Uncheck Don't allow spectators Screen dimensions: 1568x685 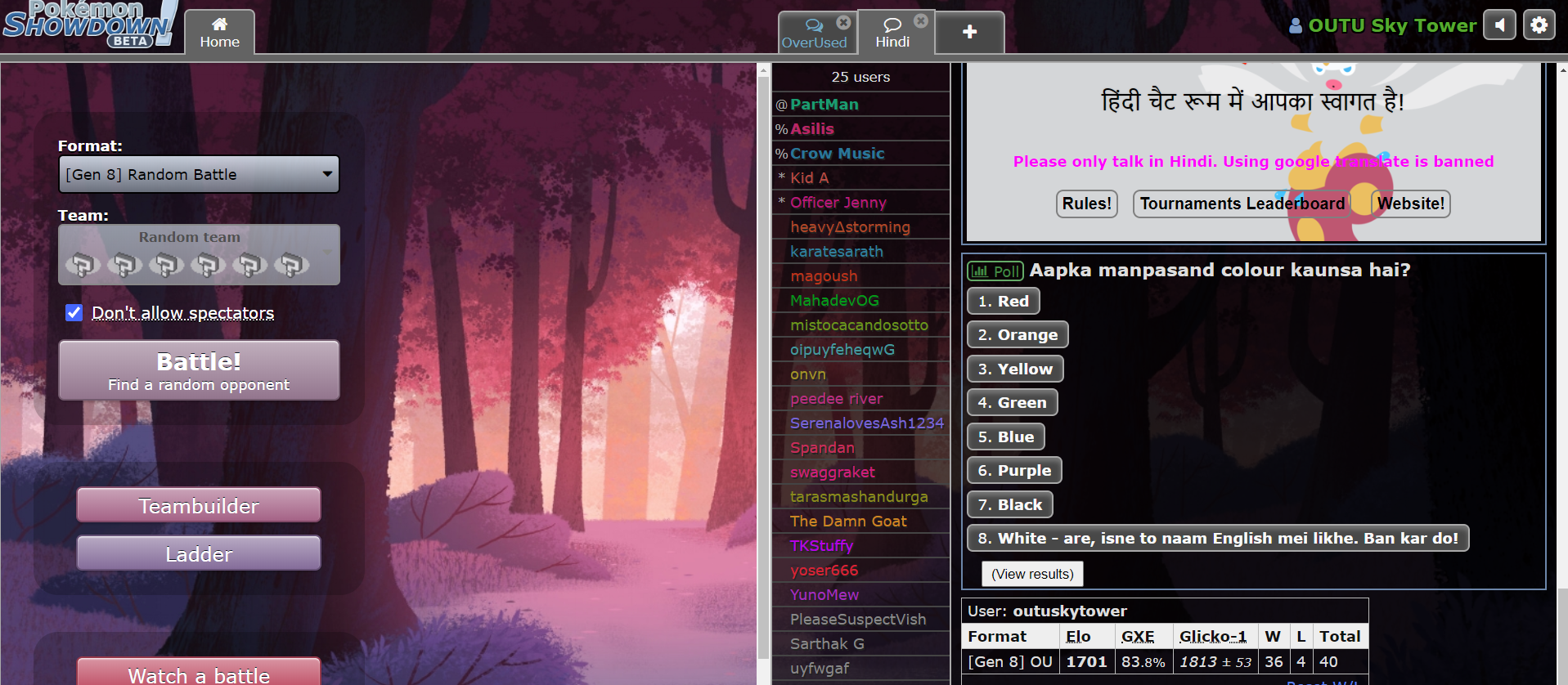click(74, 312)
